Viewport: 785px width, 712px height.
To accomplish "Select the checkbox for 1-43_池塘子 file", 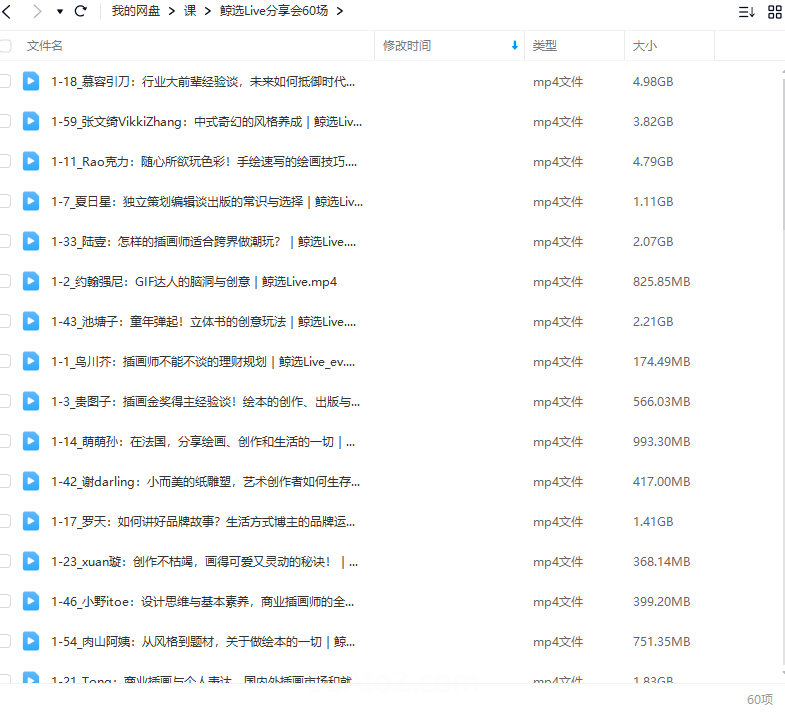I will click(x=5, y=321).
